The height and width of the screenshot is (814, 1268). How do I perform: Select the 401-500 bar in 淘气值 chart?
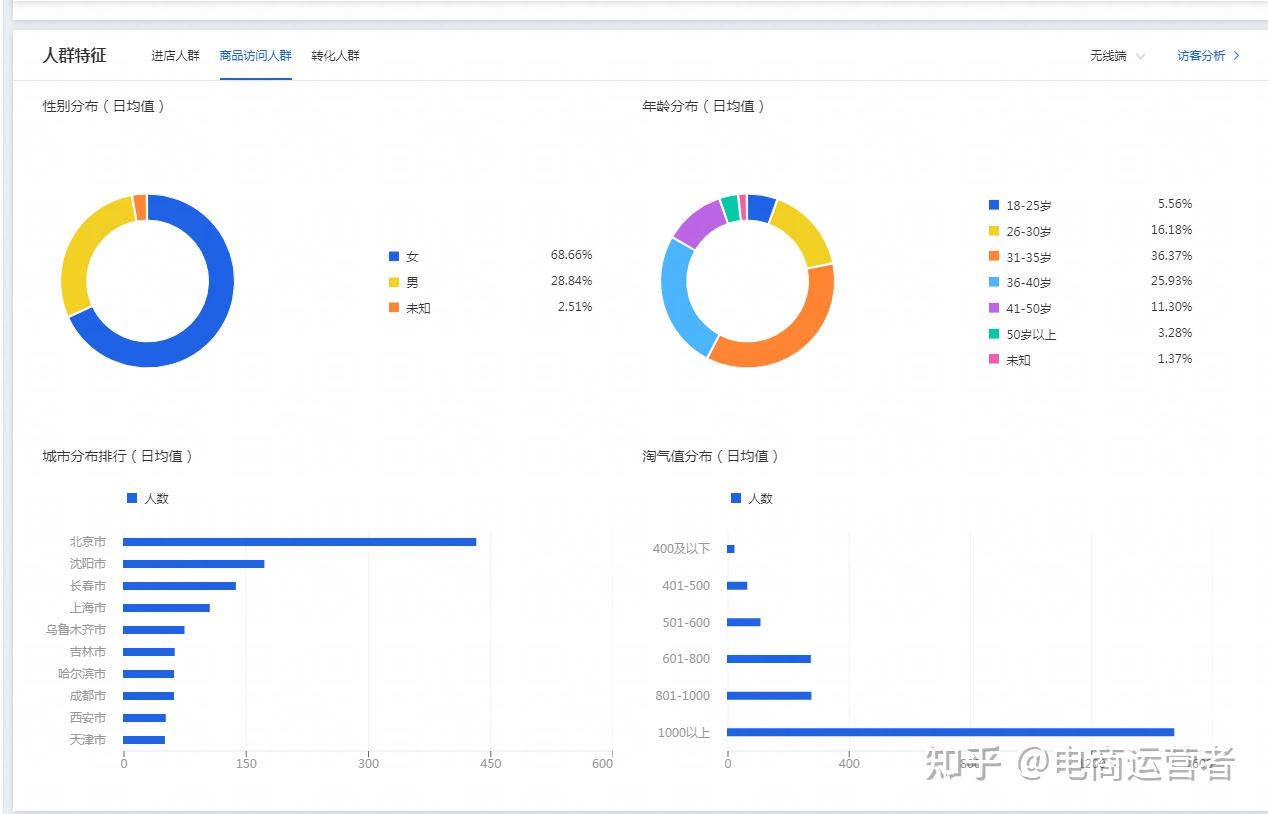(737, 586)
